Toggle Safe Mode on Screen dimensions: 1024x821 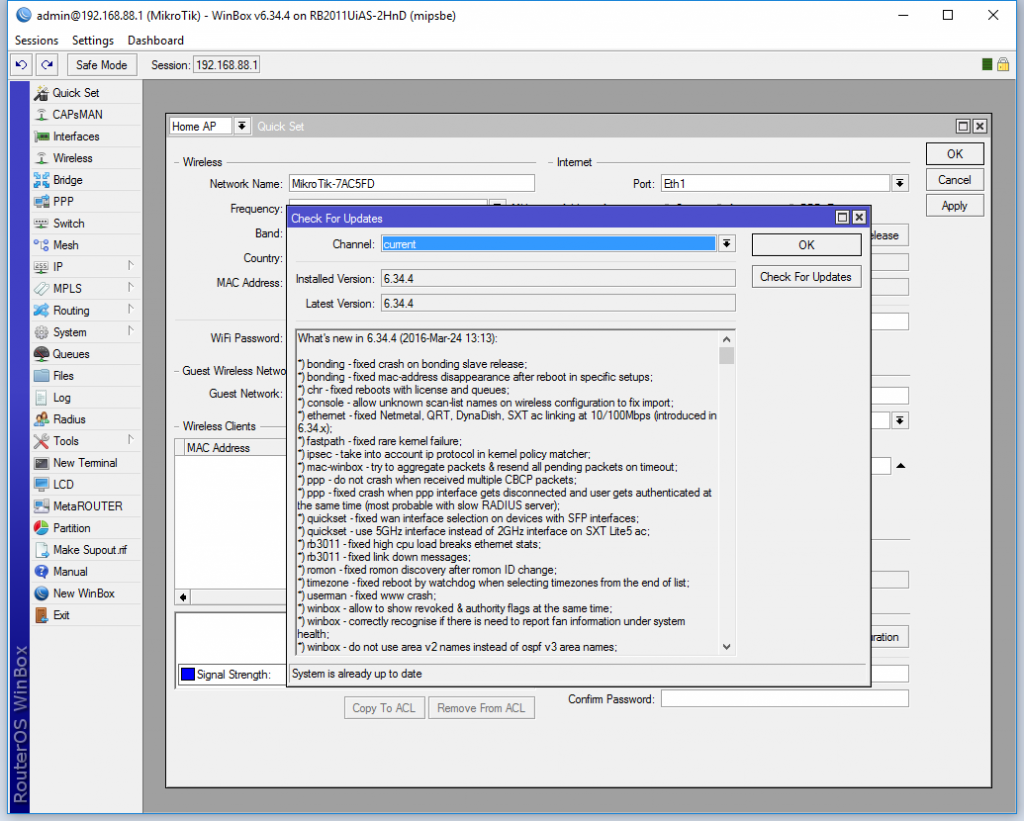[101, 65]
